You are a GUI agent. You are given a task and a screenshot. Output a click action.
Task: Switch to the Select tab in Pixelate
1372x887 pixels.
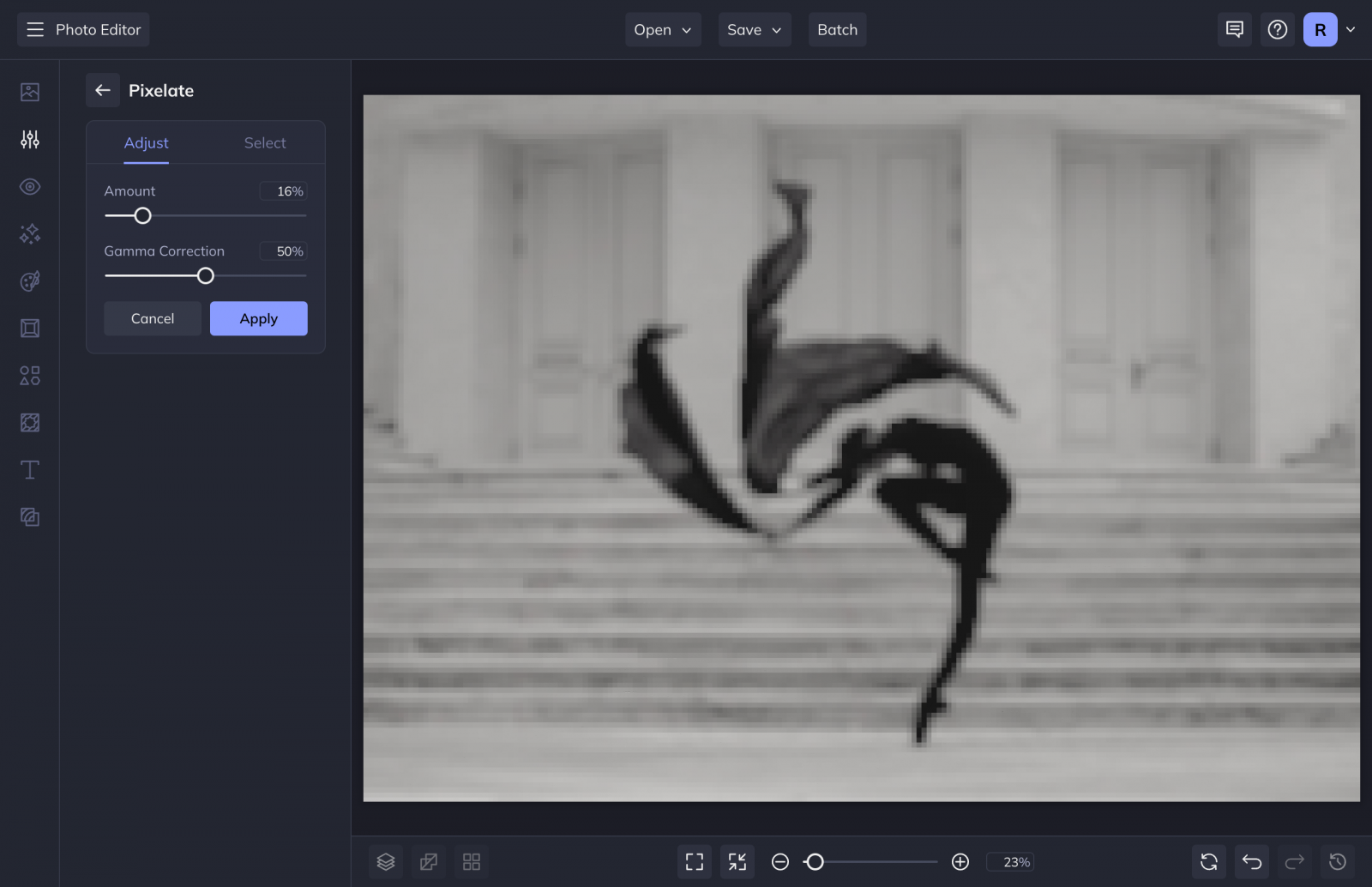pos(264,142)
